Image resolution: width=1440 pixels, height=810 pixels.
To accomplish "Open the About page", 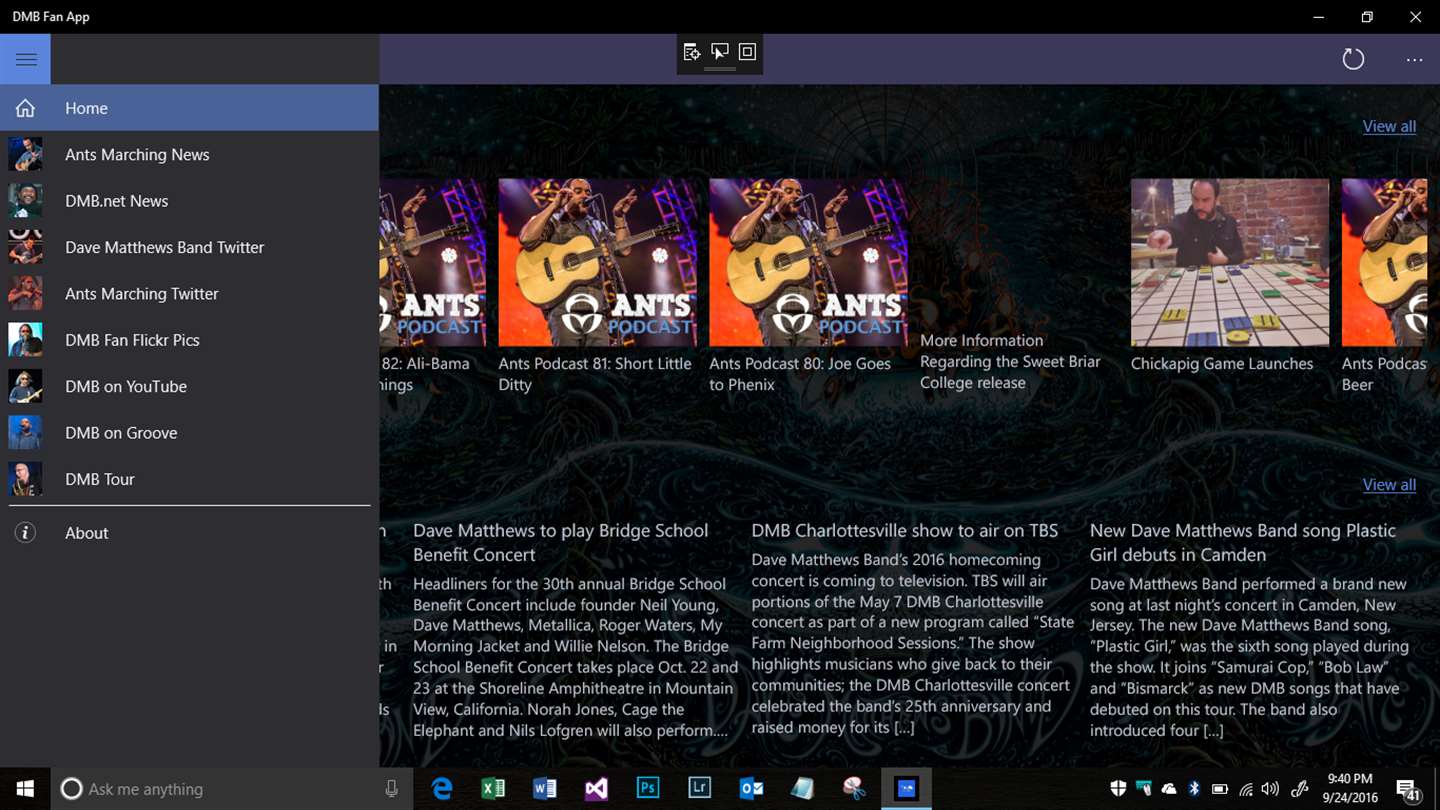I will pyautogui.click(x=189, y=533).
